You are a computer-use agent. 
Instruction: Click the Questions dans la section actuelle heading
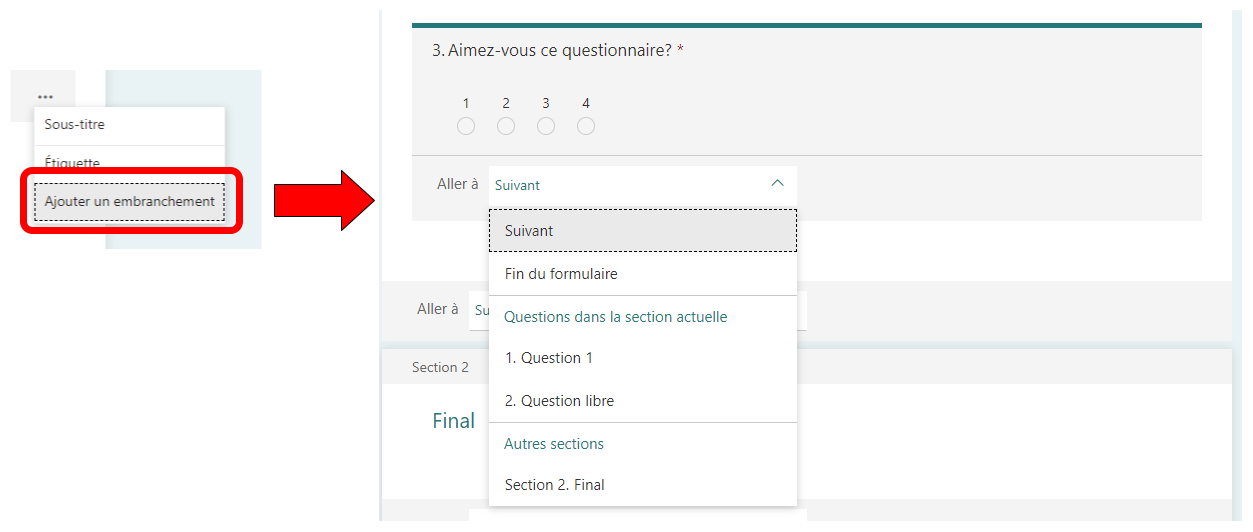[x=615, y=317]
